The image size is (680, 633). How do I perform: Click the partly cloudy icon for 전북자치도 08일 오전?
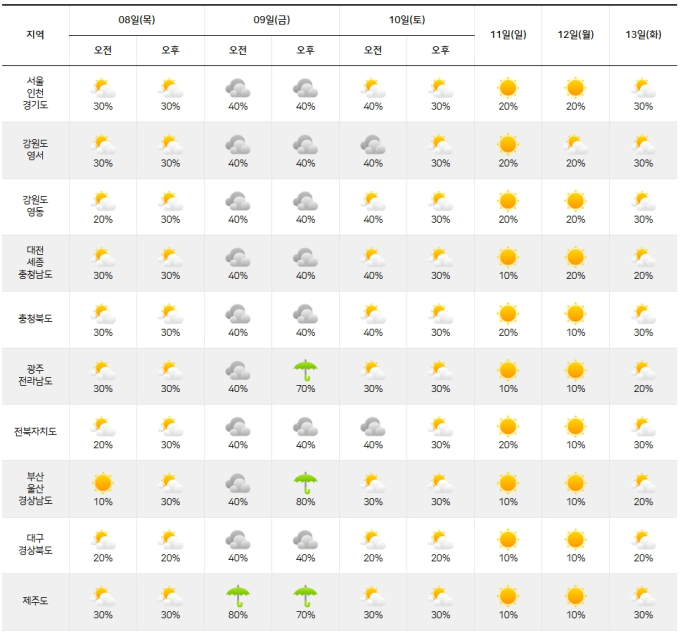[103, 427]
